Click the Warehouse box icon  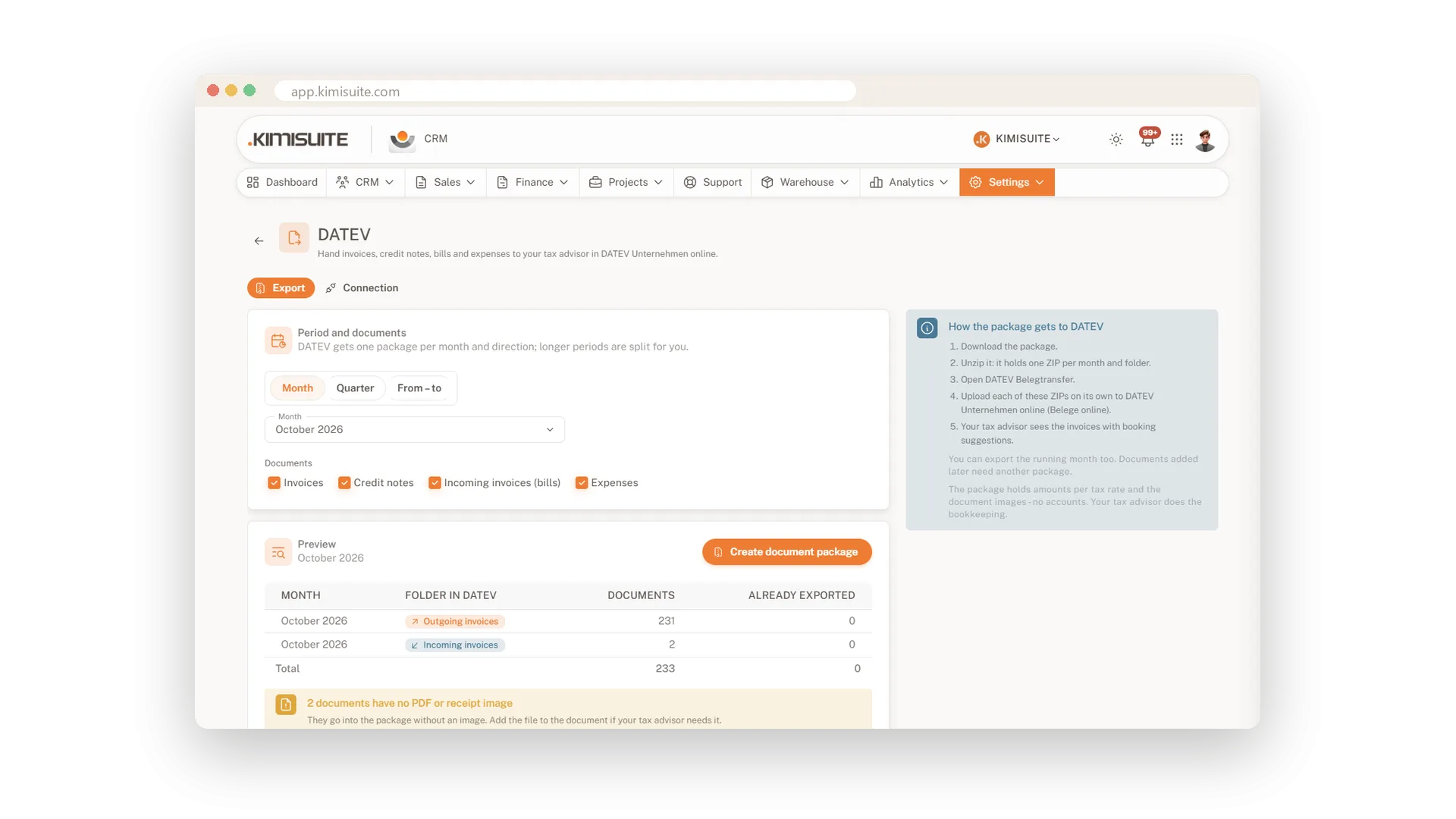click(x=767, y=183)
